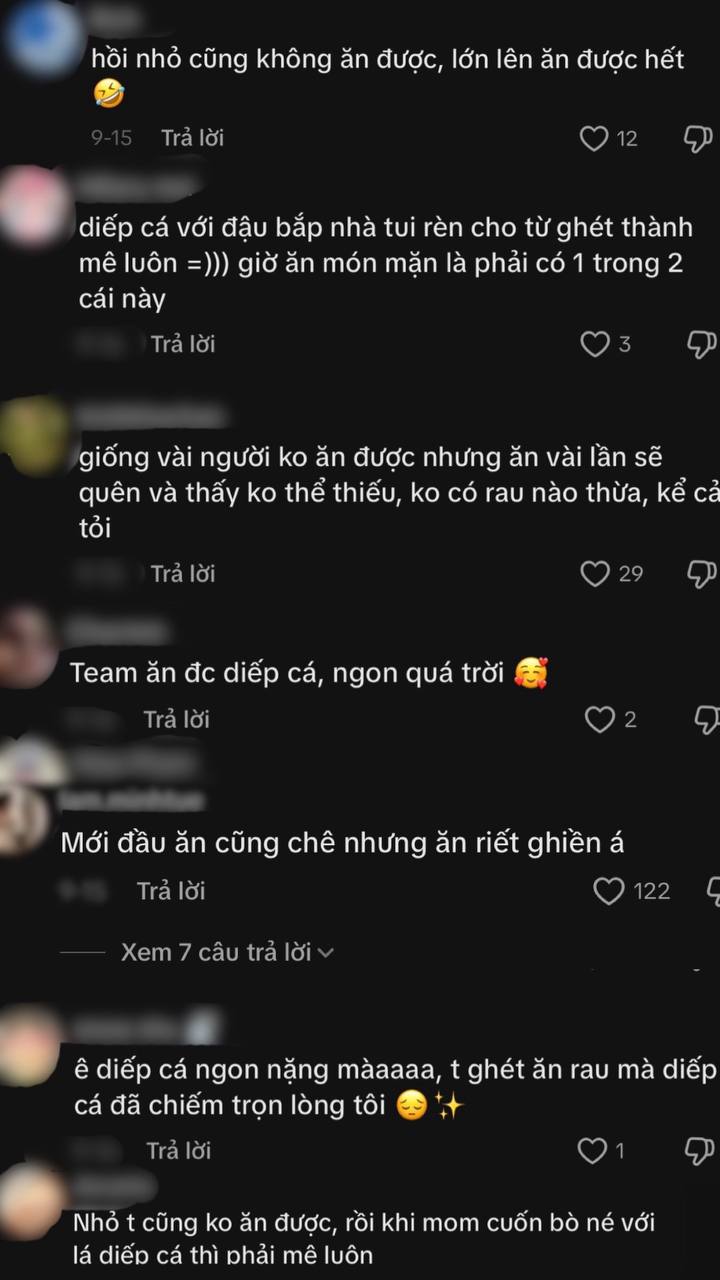Dislike the 'diếp cá với đậu bắp' comment
This screenshot has width=720, height=1280.
tap(702, 345)
